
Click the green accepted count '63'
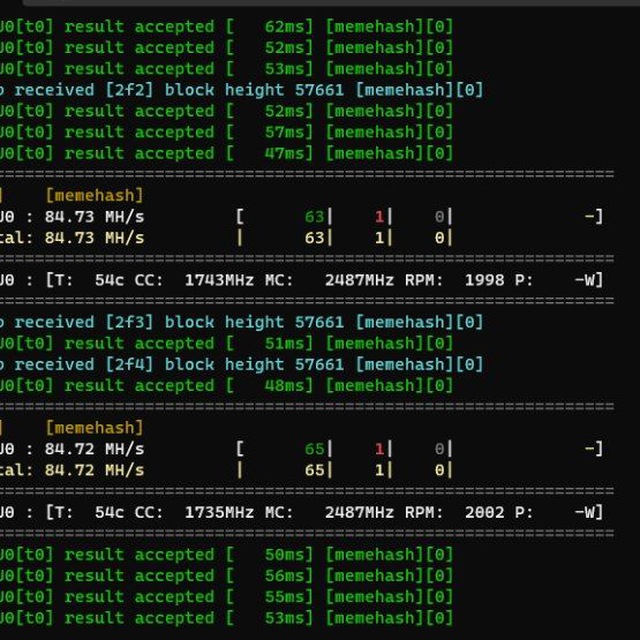pos(314,217)
